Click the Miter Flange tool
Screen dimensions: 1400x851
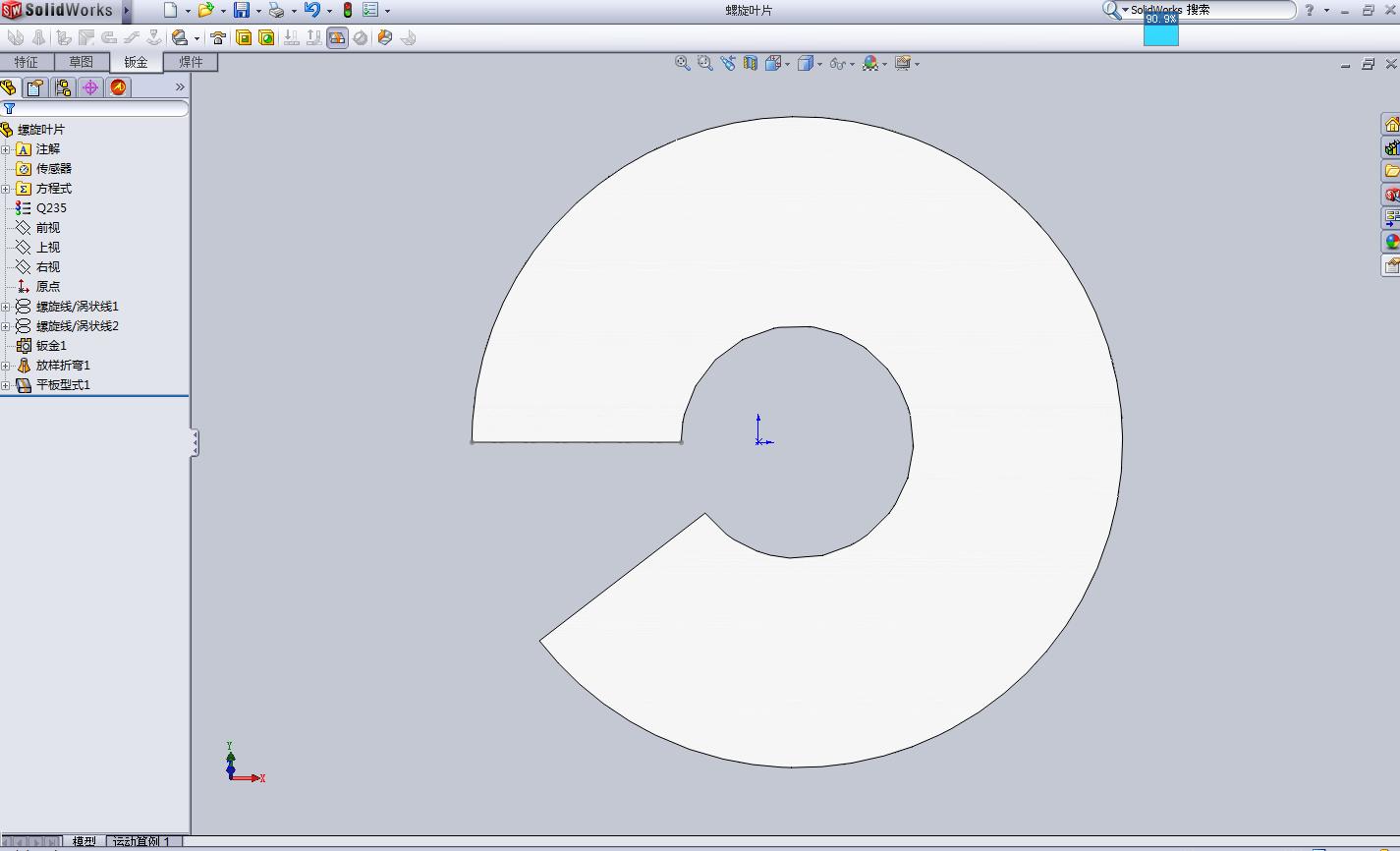[86, 37]
